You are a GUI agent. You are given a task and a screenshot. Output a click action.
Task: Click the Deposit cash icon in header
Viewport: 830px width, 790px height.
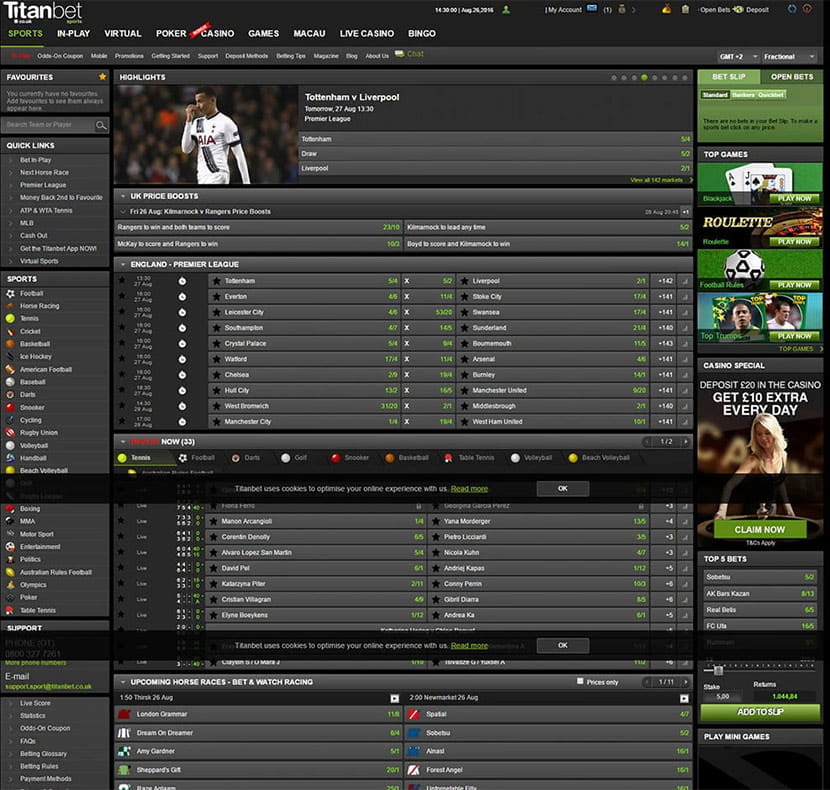pyautogui.click(x=738, y=10)
